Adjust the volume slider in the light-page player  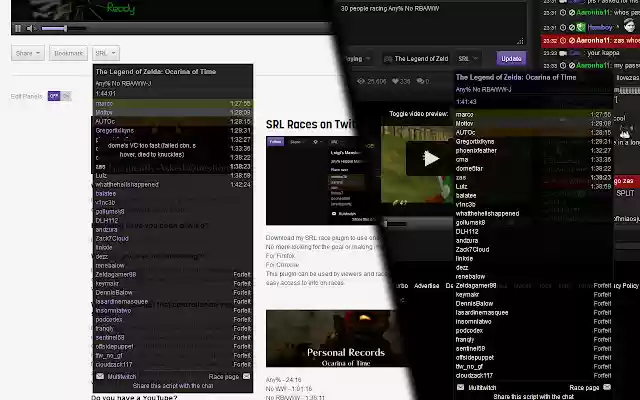click(63, 29)
